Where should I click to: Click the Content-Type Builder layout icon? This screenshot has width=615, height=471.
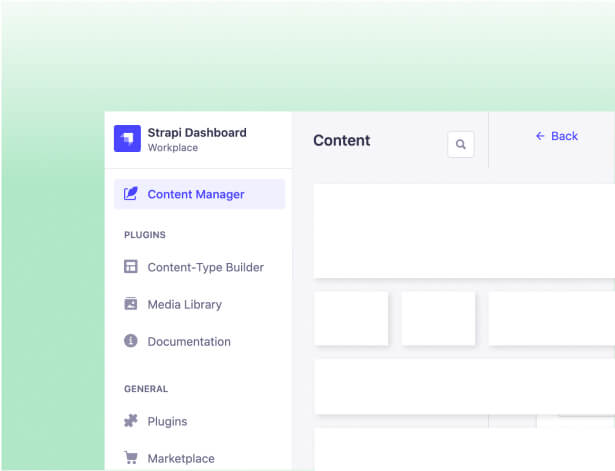[x=131, y=267]
